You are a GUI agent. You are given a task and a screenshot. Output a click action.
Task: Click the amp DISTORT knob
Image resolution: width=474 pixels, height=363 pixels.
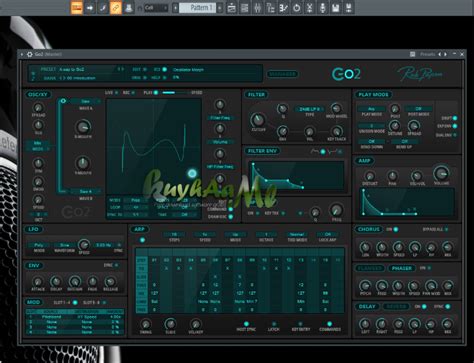(x=369, y=176)
